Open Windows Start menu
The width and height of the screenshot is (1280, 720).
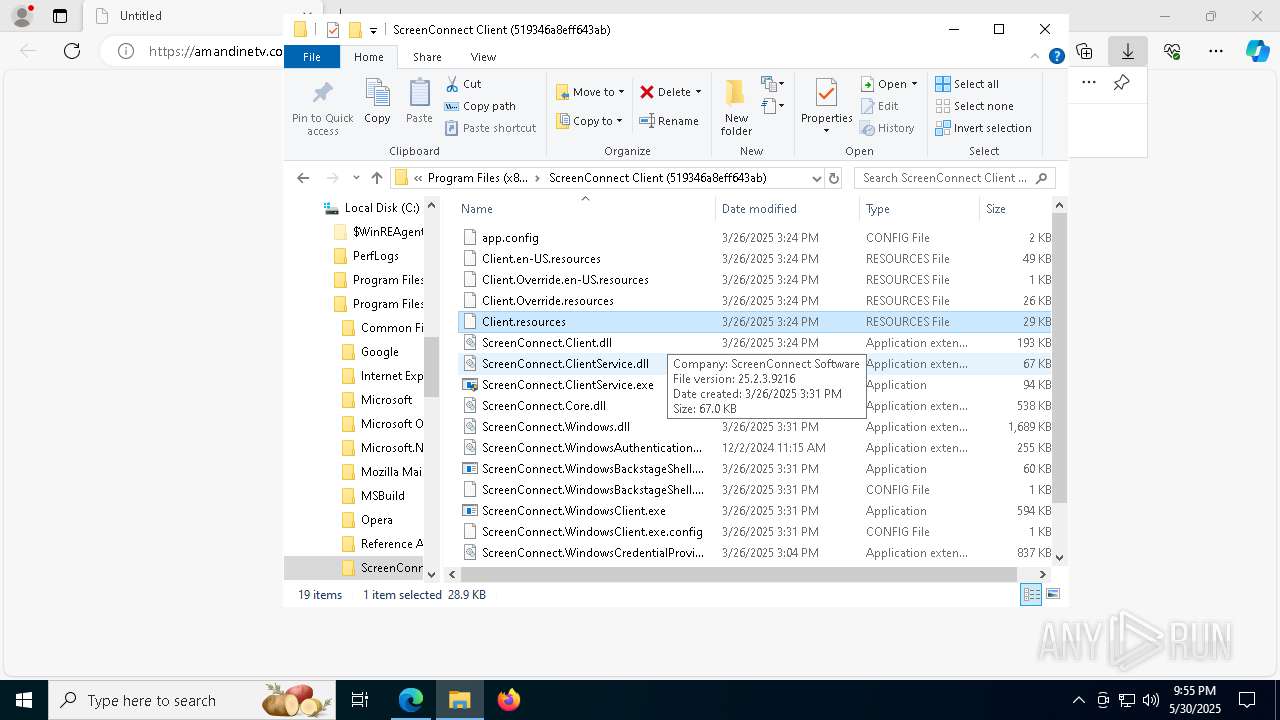coord(24,700)
